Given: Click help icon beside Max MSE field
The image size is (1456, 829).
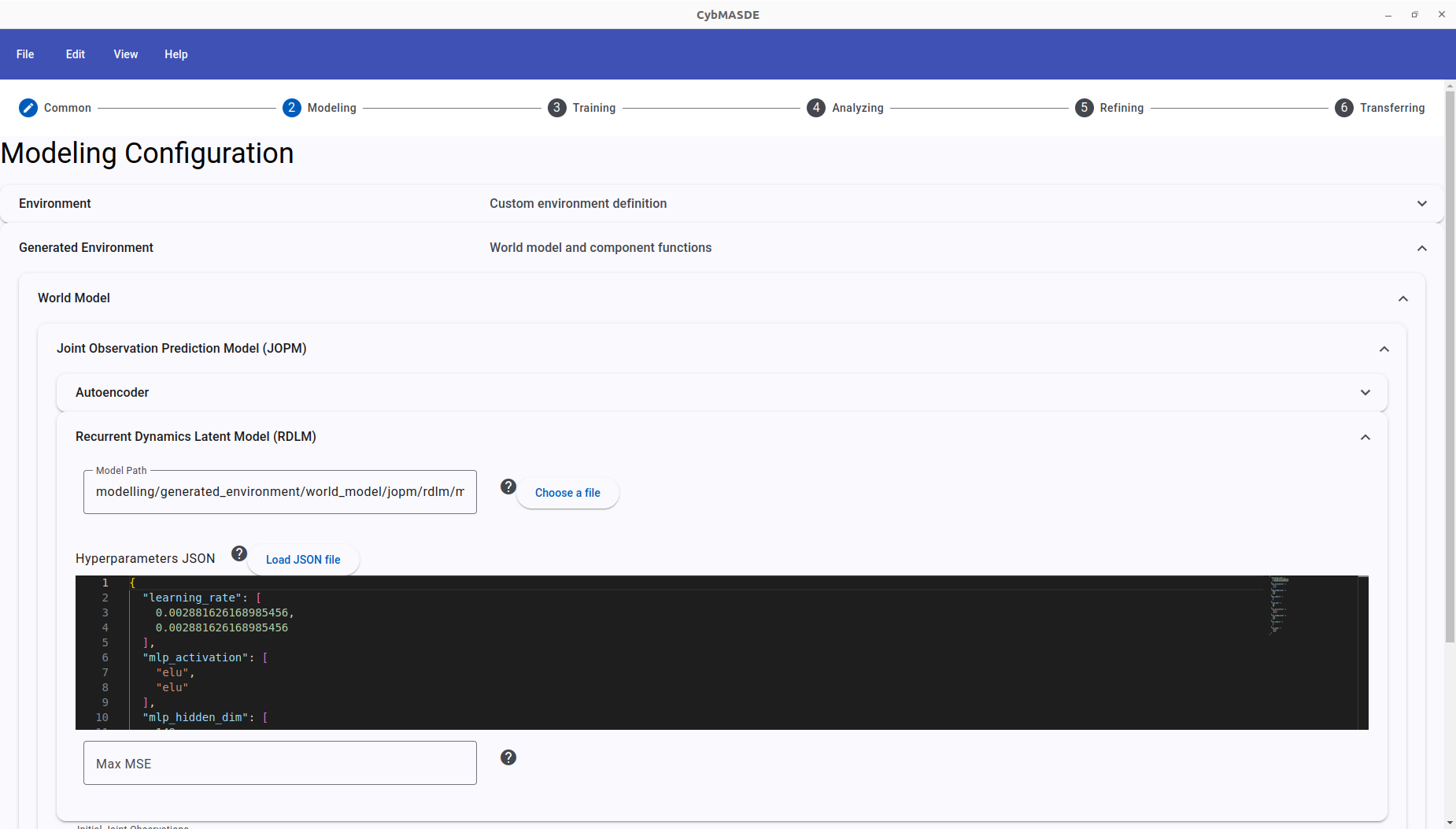Looking at the screenshot, I should [x=508, y=757].
